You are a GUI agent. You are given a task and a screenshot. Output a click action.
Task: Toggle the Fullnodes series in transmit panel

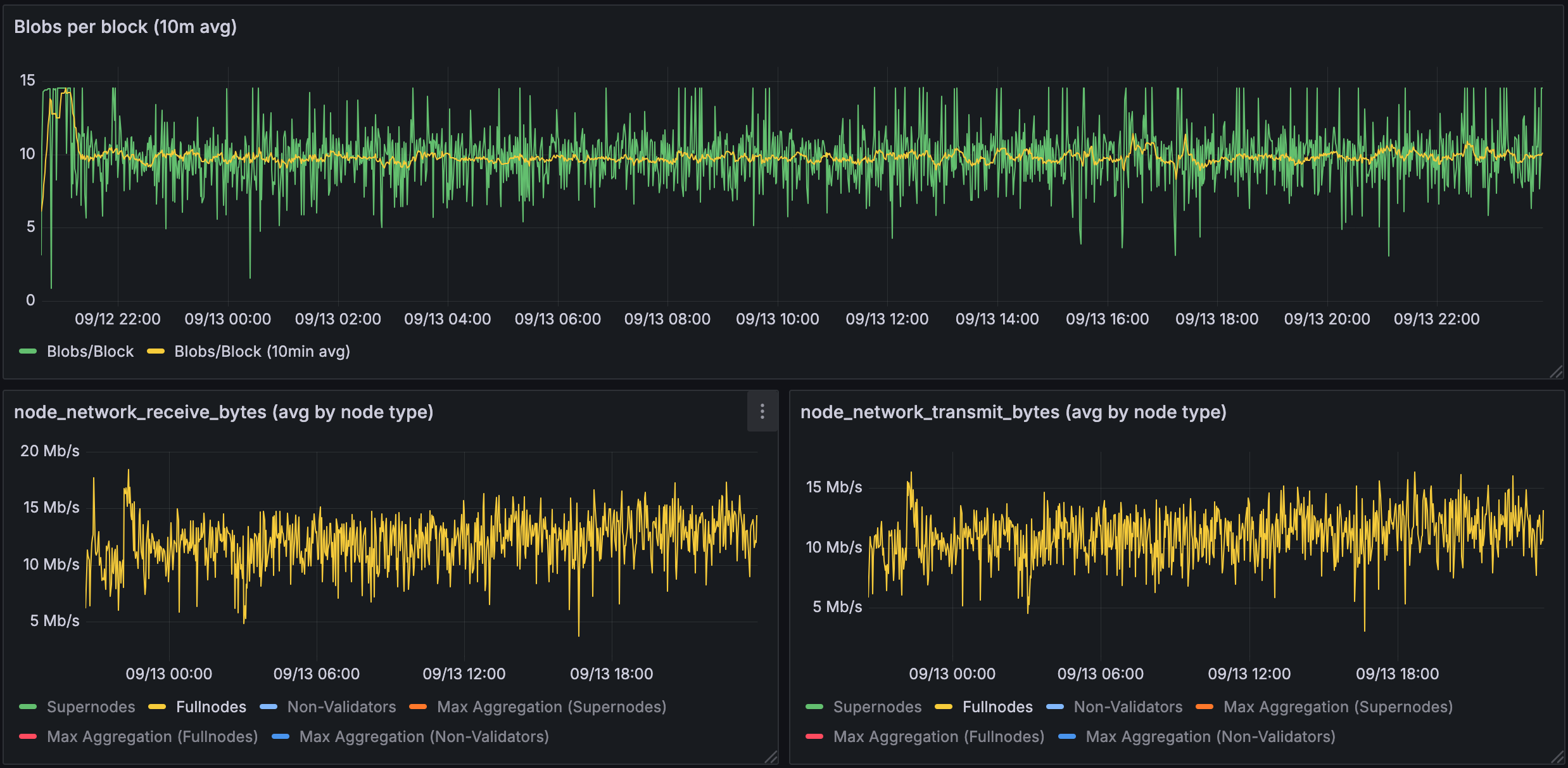(x=998, y=707)
